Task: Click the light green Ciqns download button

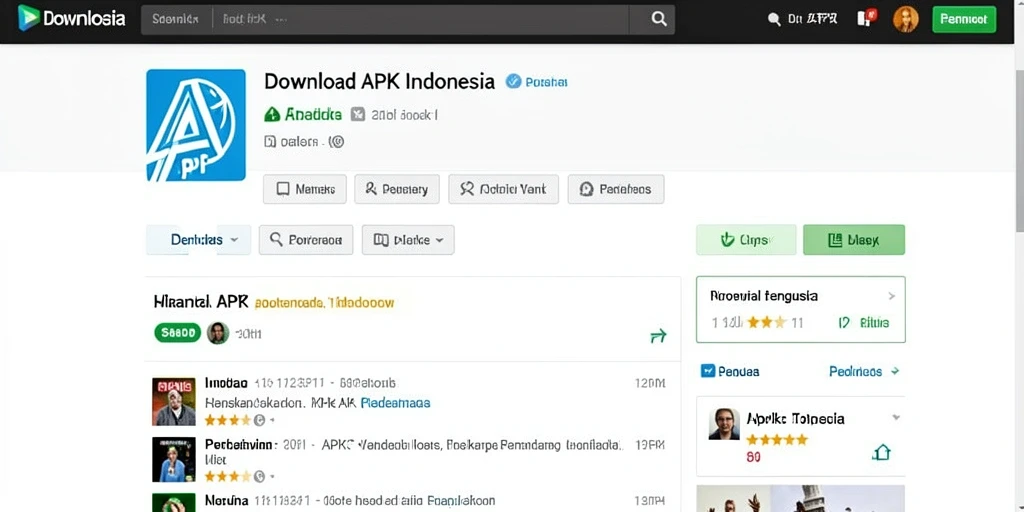Action: (746, 240)
